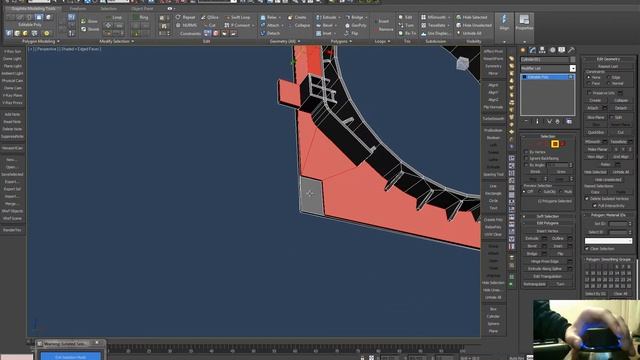Expand the Modify Selection ribbon panel
Image resolution: width=640 pixels, height=360 pixels.
[116, 41]
